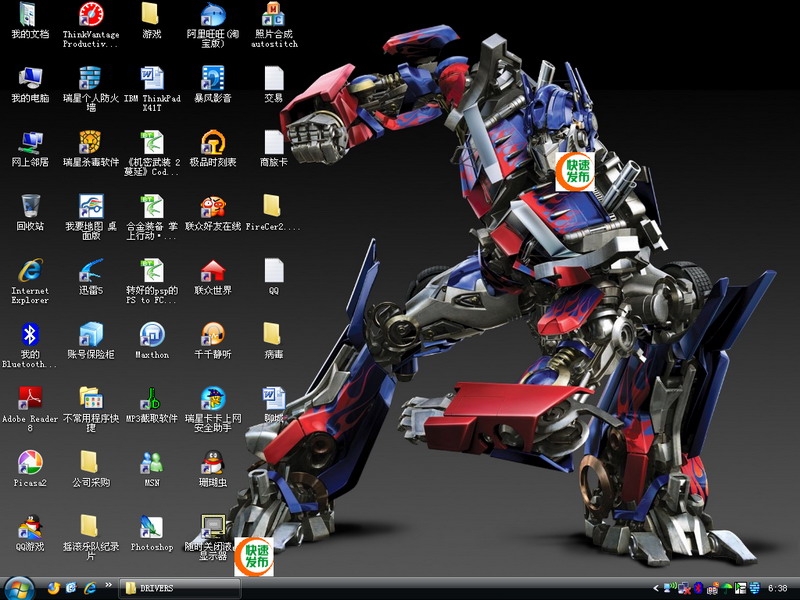
Task: Click the wireless network tray icon
Action: point(669,588)
